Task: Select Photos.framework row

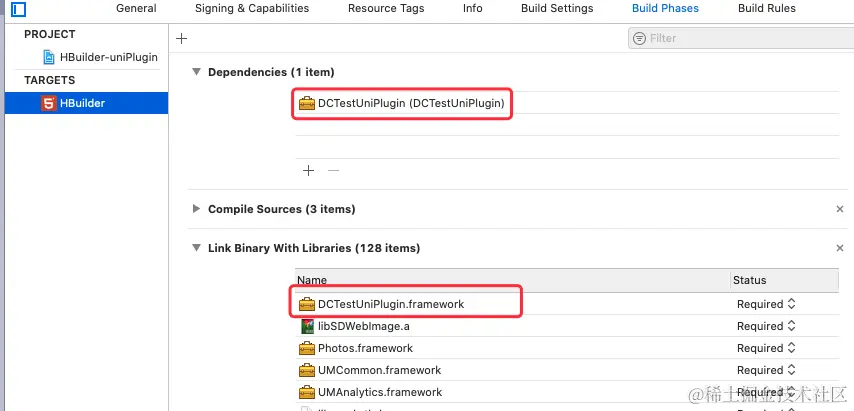Action: tap(567, 348)
